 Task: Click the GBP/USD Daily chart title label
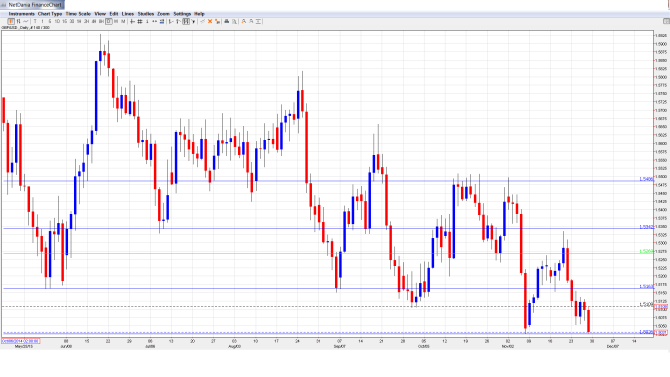pos(26,27)
